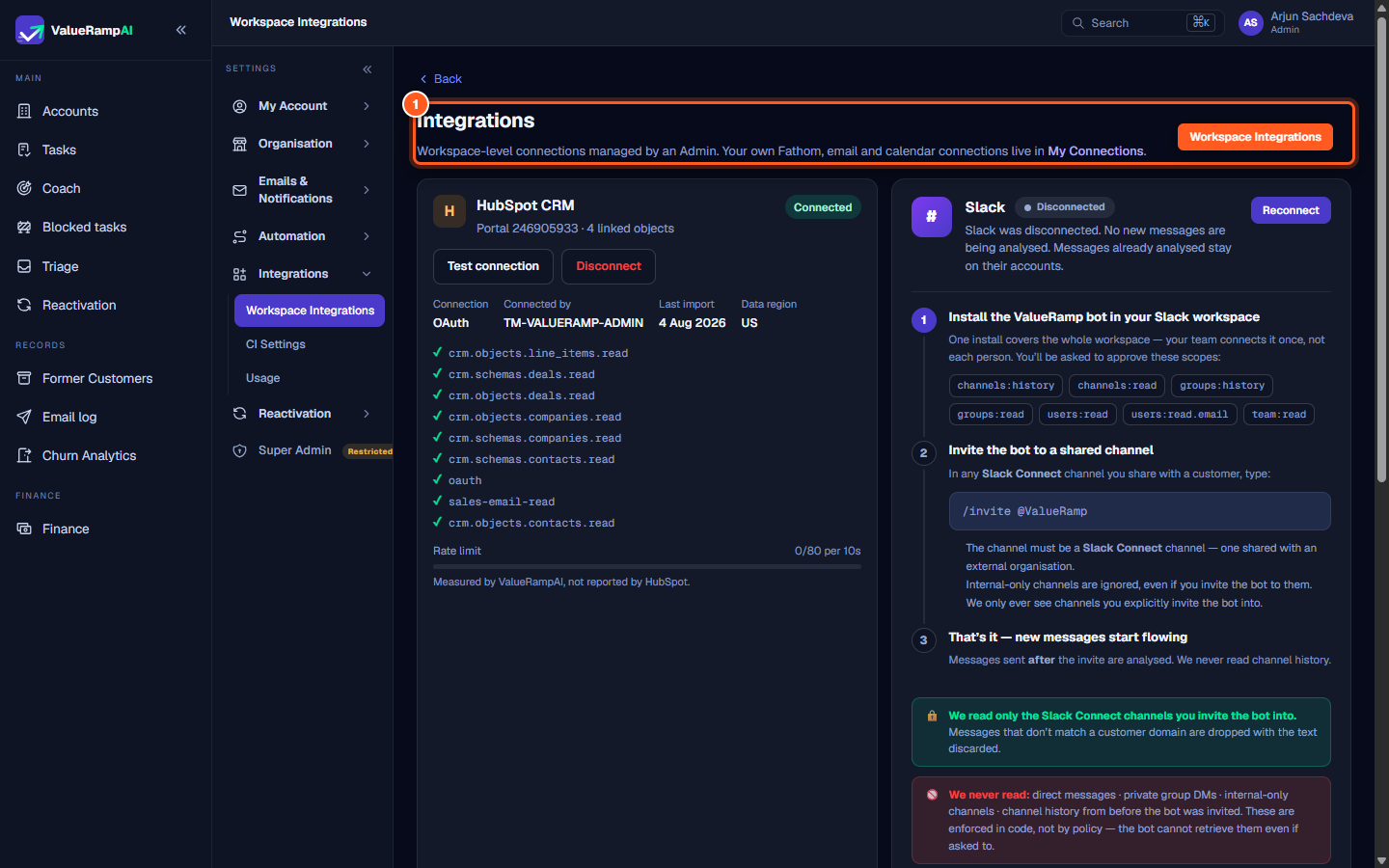
Task: Click the users:read.email scope chip
Action: (1180, 415)
